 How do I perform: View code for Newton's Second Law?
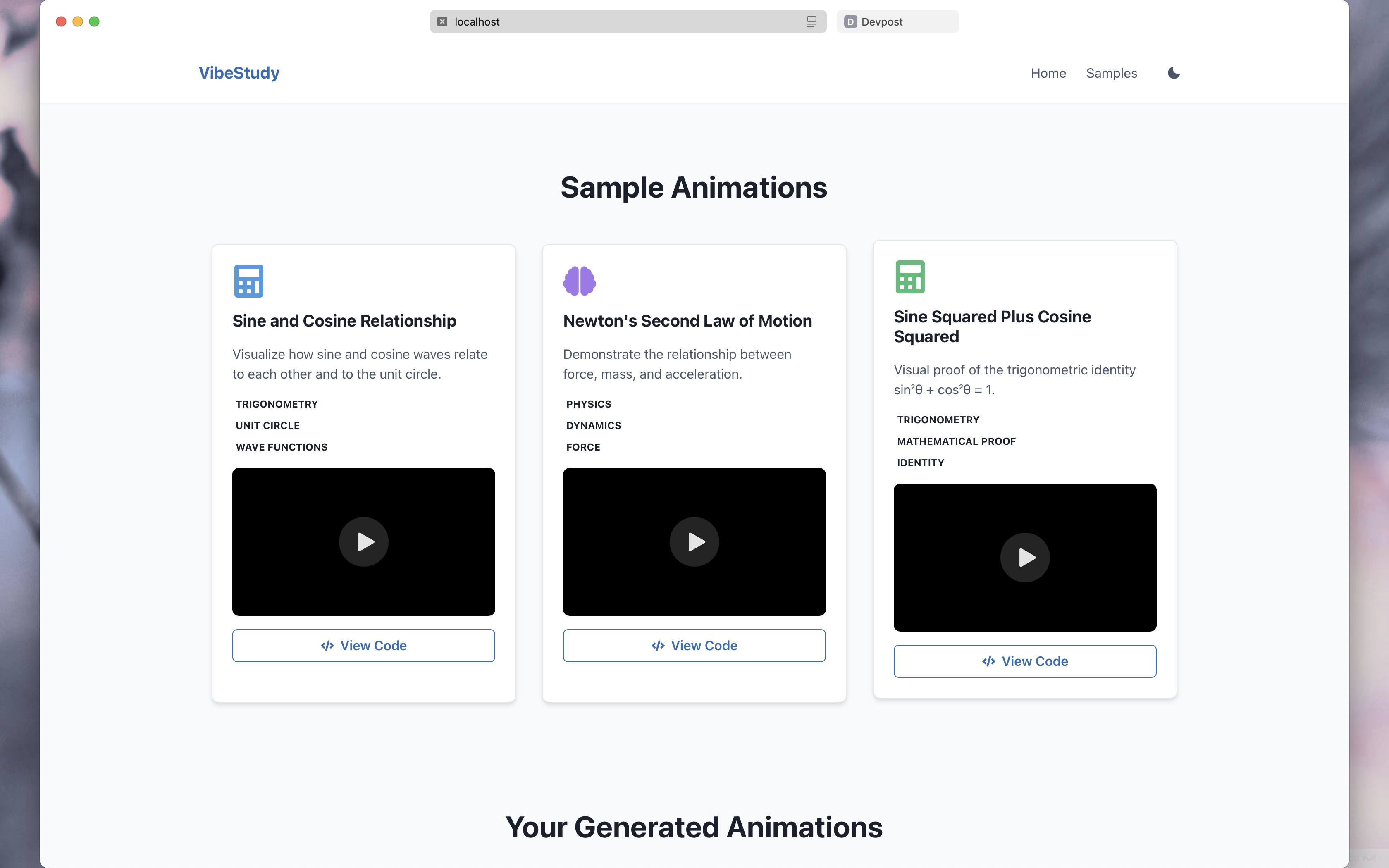click(x=694, y=645)
